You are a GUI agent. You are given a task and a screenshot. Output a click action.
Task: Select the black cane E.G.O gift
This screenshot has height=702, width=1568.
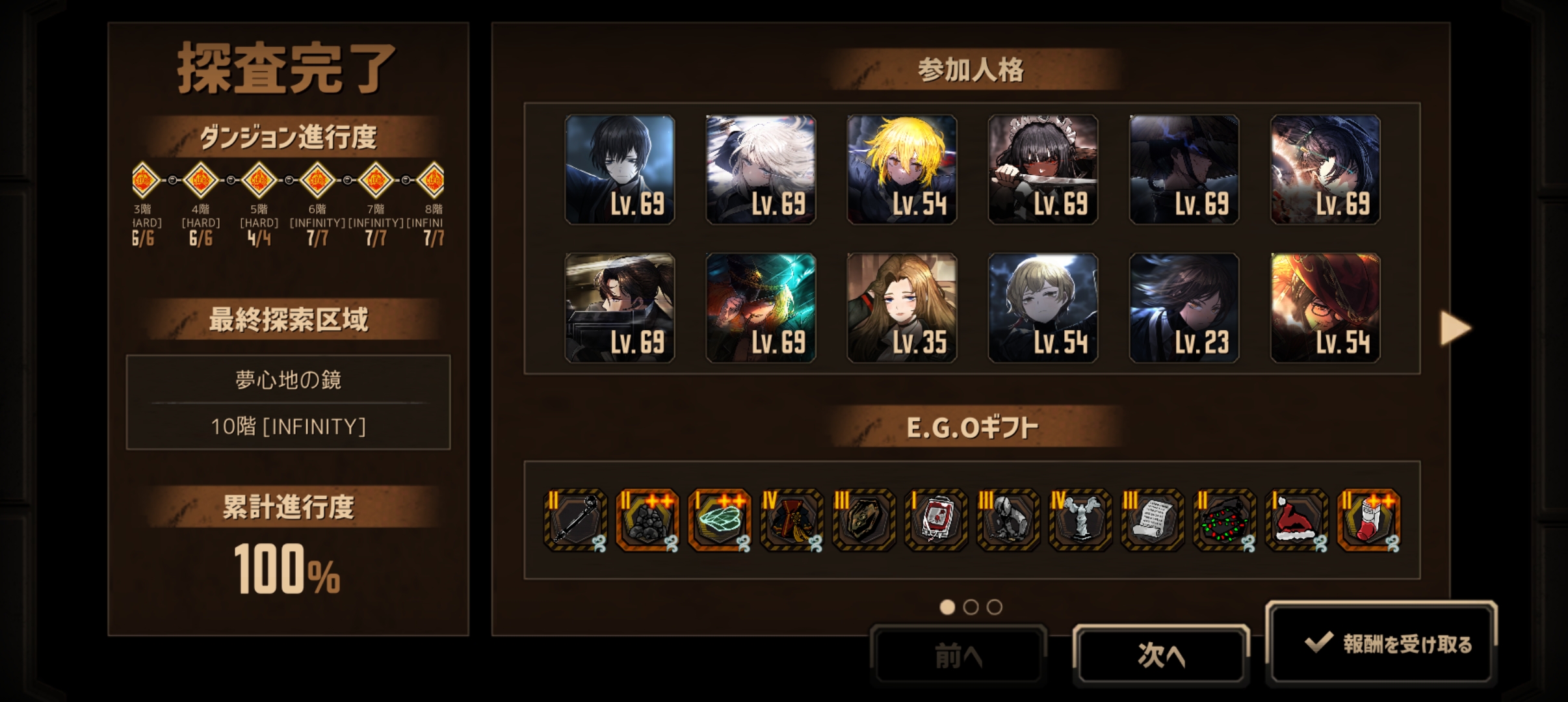pyautogui.click(x=575, y=520)
